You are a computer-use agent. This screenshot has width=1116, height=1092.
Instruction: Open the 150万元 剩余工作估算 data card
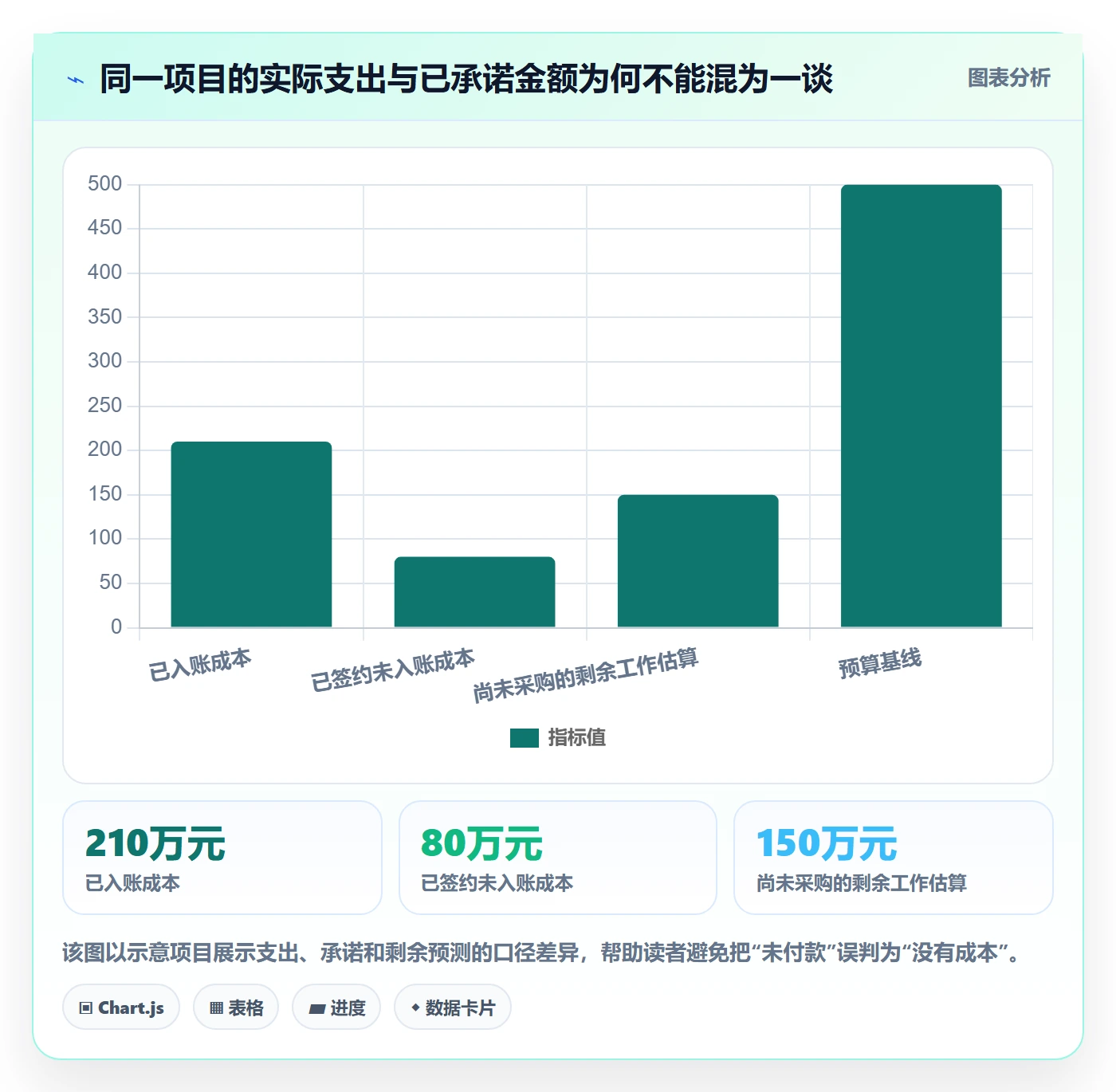(x=894, y=858)
